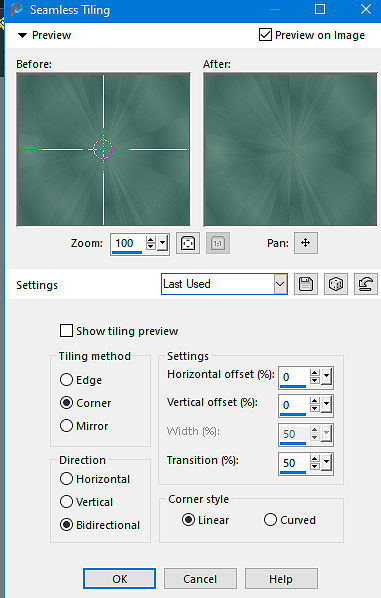
Task: Open Horizontal offset slider dropdown arrow
Action: pyautogui.click(x=326, y=377)
